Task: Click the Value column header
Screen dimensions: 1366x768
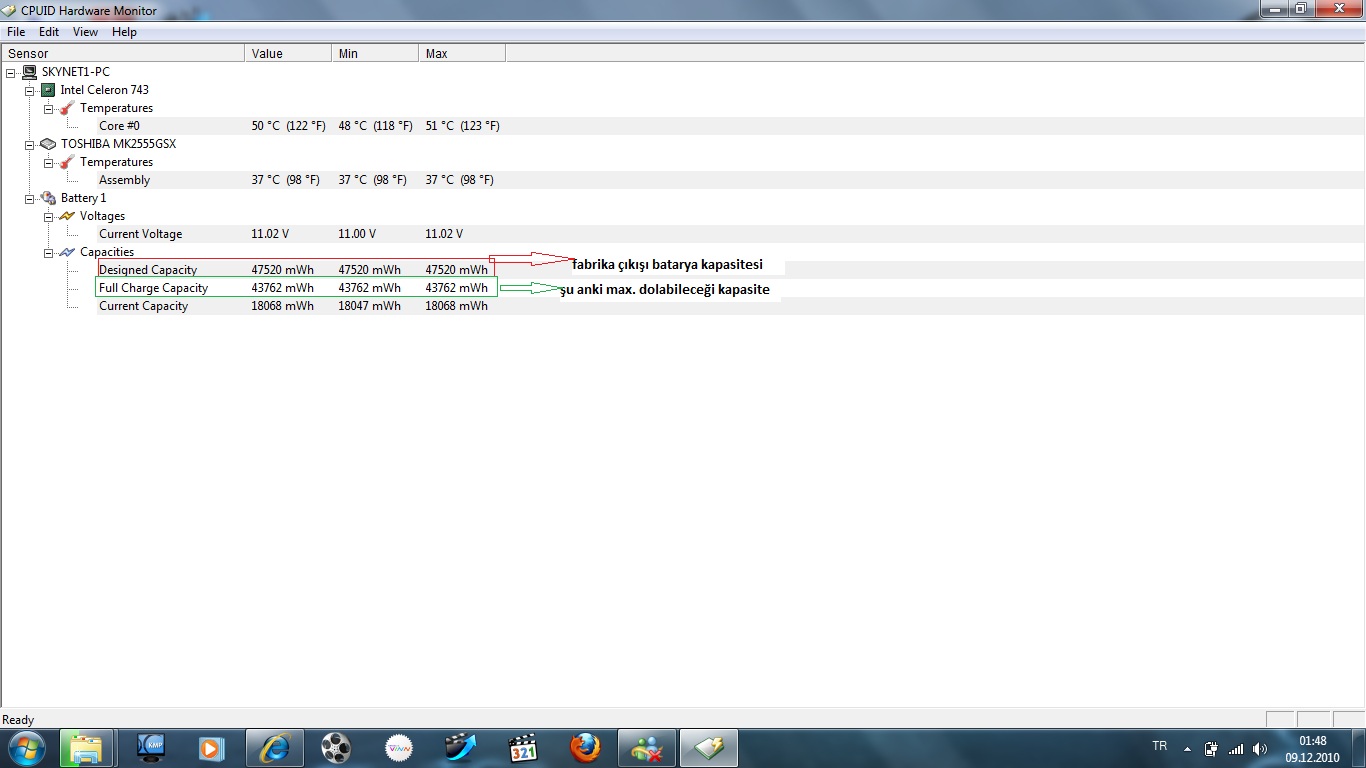Action: pyautogui.click(x=288, y=53)
